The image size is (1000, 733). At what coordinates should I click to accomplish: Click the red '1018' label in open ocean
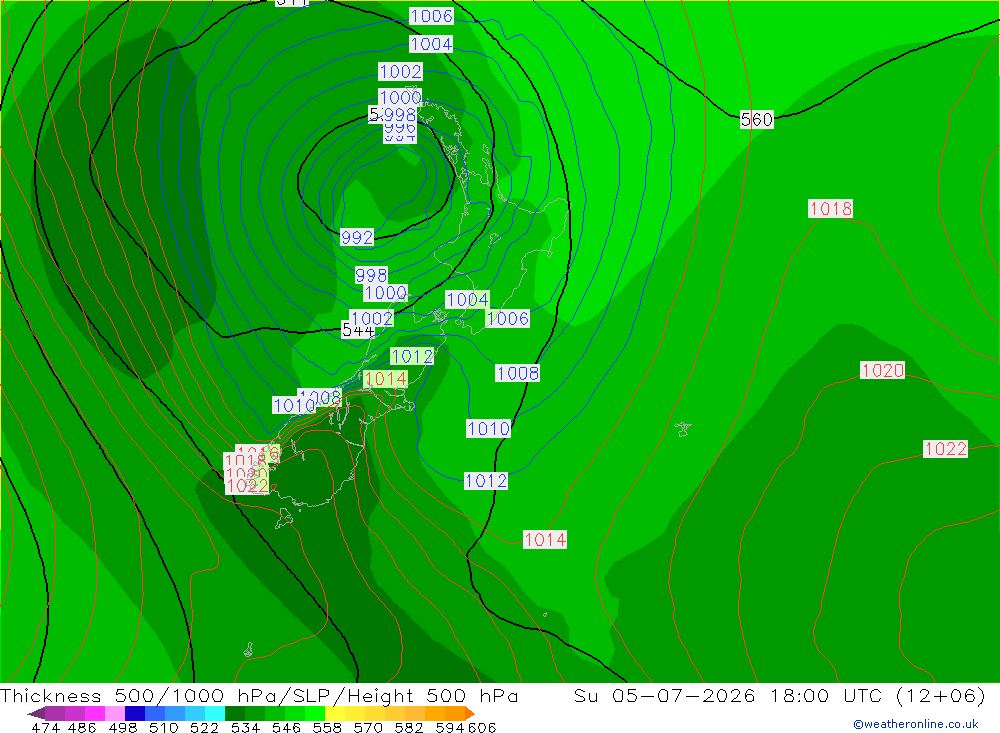(830, 209)
